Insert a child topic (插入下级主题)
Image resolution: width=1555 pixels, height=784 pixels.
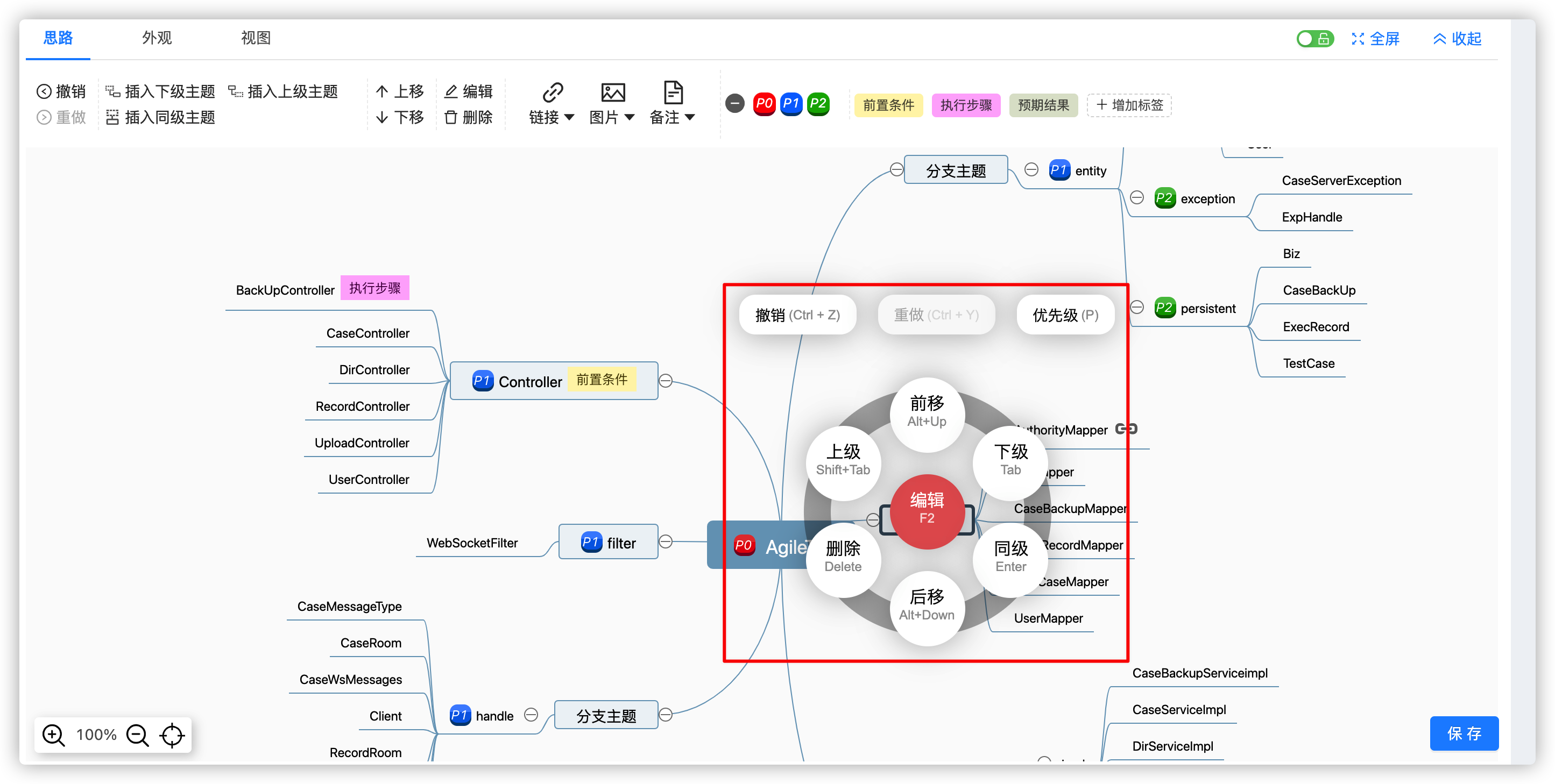[160, 91]
